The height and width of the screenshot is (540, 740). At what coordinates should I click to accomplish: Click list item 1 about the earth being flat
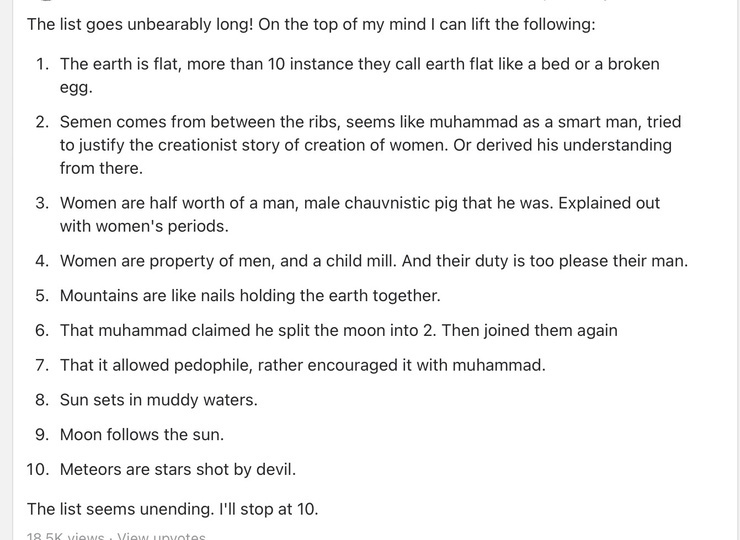[360, 76]
